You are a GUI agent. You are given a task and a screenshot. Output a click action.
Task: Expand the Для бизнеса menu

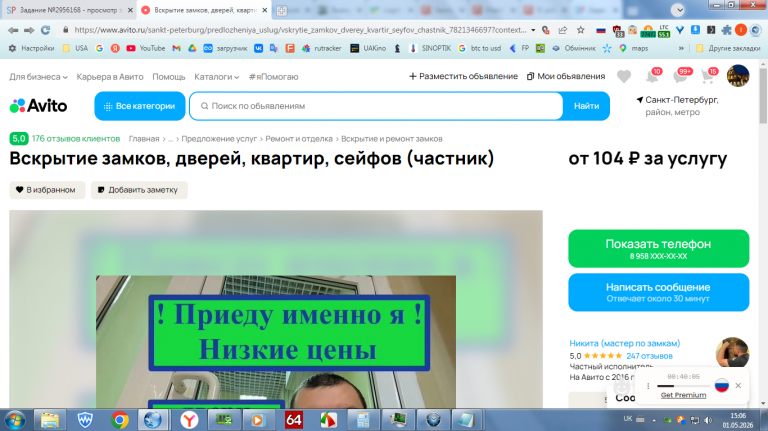tap(38, 77)
